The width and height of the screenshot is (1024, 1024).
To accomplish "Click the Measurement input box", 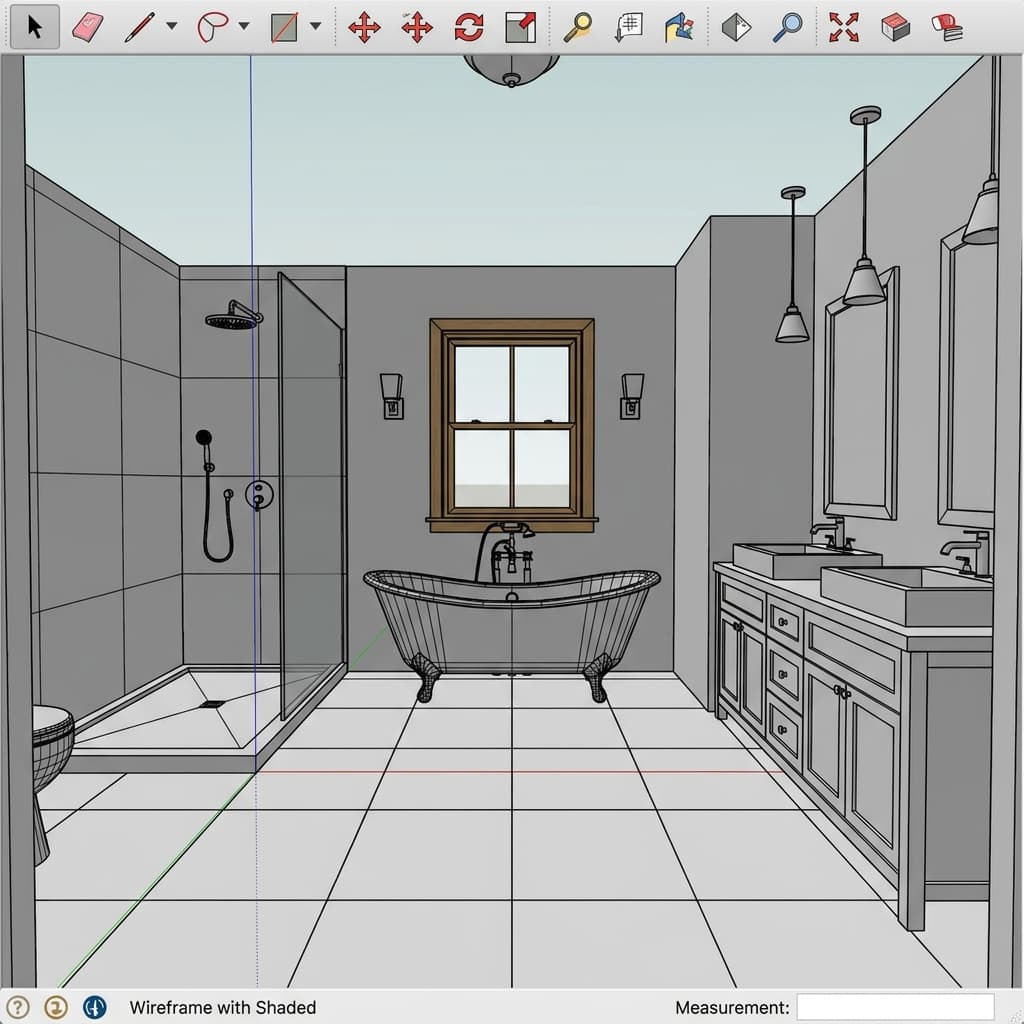I will (895, 1007).
